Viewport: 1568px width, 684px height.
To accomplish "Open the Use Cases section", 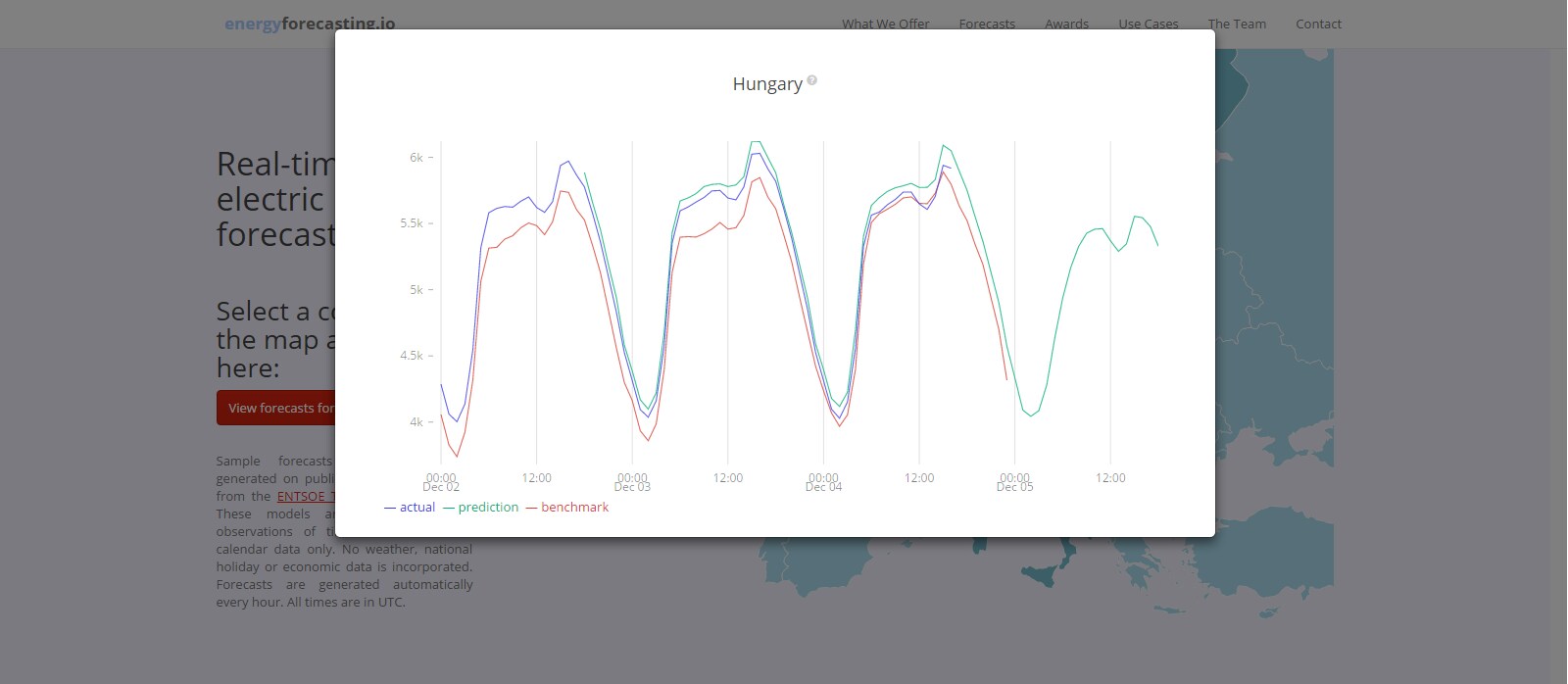I will coord(1149,24).
